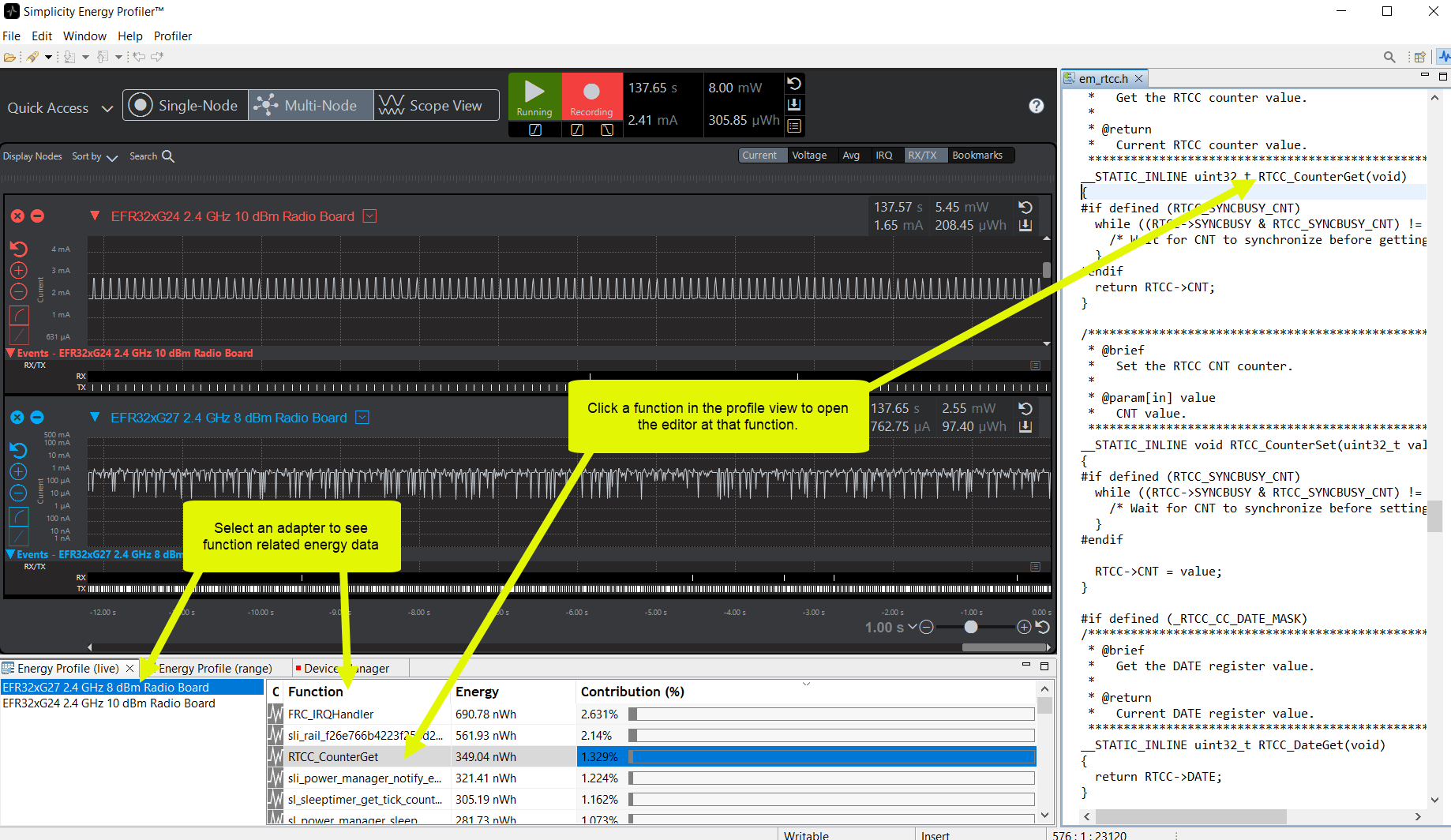
Task: Switch to Energy Profile (range) tab
Action: coord(215,669)
